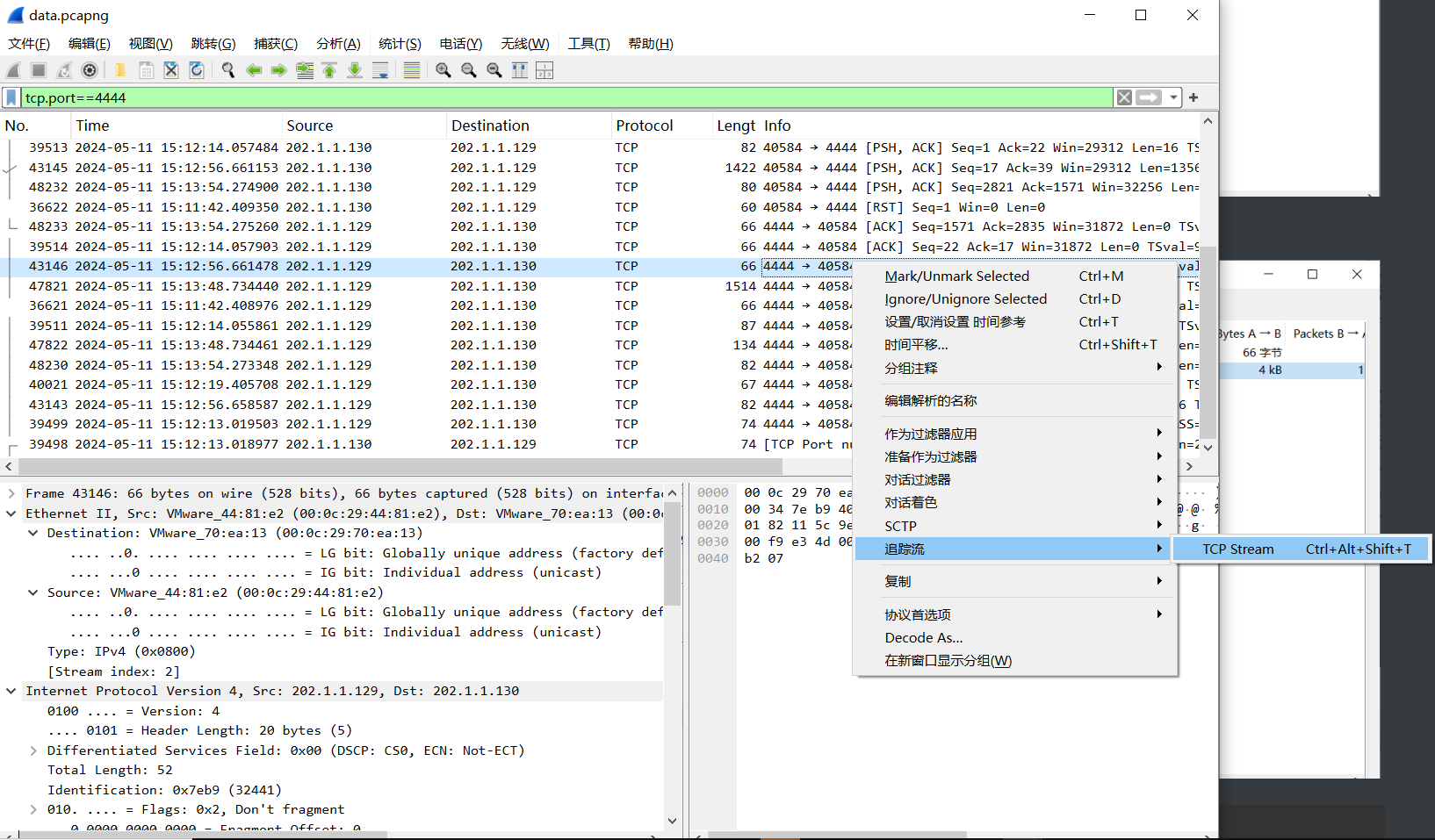
Task: Sort packets by the Time column header
Action: coord(176,126)
